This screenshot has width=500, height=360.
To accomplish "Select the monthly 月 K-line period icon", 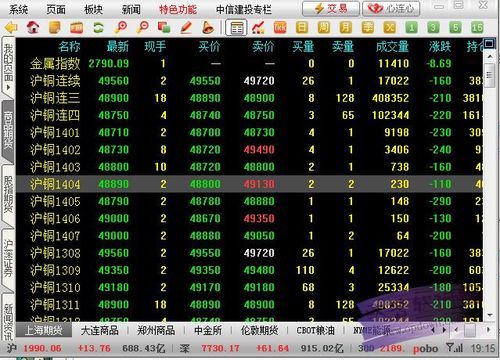I will (x=346, y=28).
